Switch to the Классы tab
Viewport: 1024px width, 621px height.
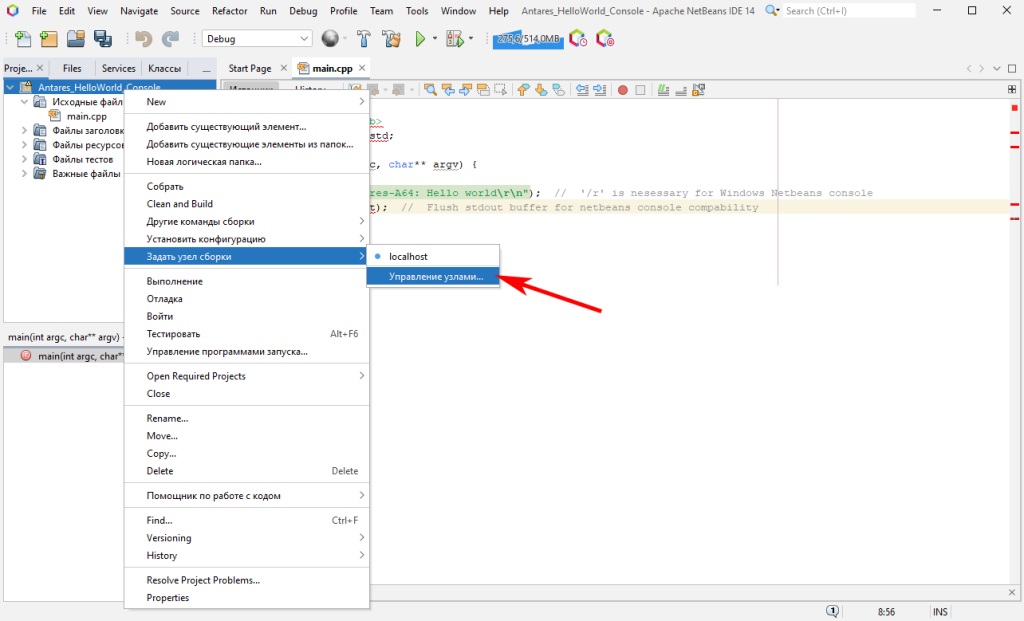coord(164,68)
